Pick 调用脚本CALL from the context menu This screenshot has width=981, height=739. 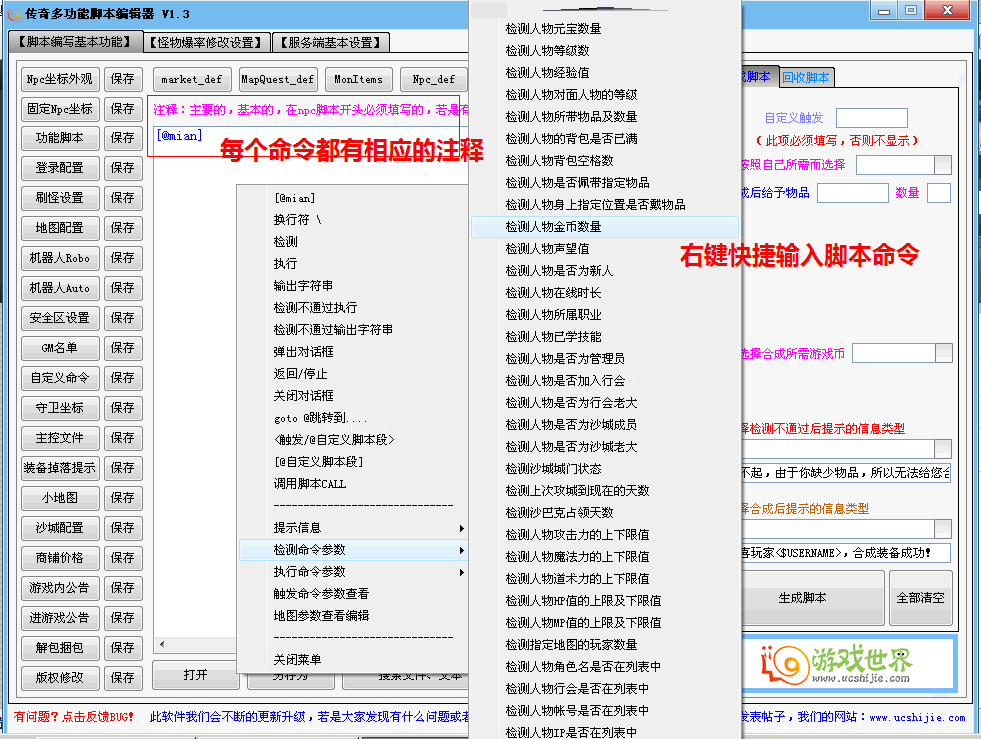pos(310,484)
